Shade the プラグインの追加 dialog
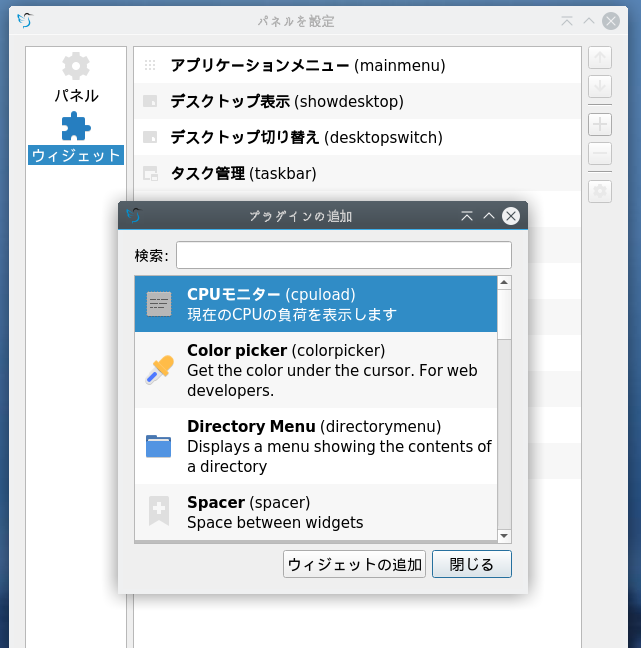The width and height of the screenshot is (641, 648). tap(467, 216)
